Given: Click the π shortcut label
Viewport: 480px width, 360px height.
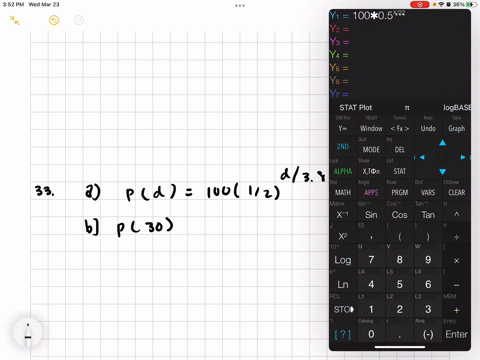Looking at the screenshot, I should pyautogui.click(x=407, y=108).
